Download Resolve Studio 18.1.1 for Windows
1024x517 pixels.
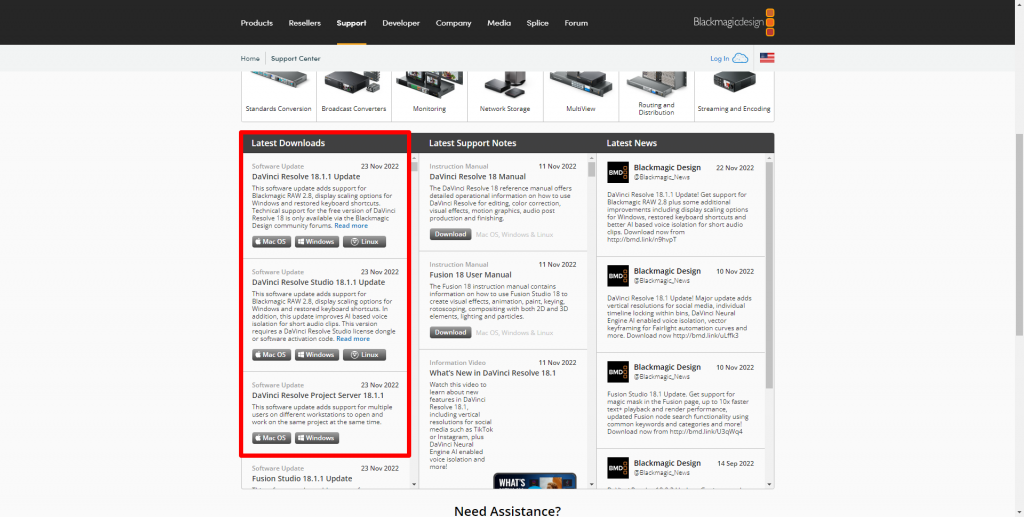[x=317, y=355]
